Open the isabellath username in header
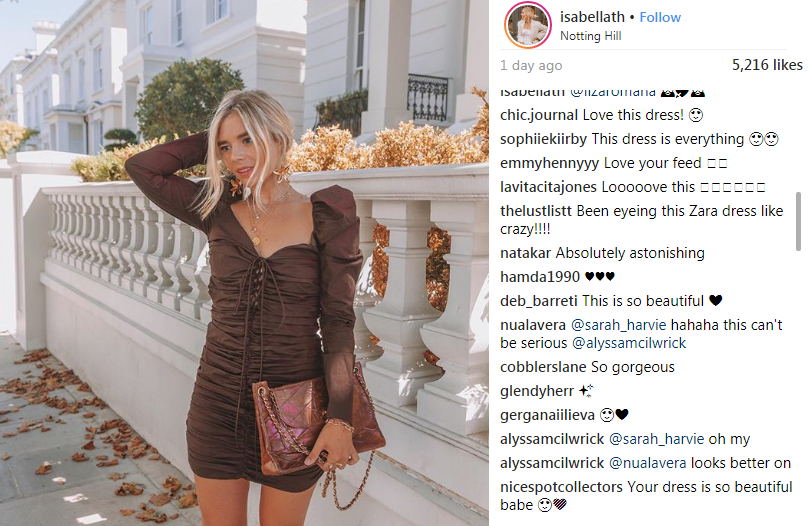Image resolution: width=810 pixels, height=526 pixels. pyautogui.click(x=592, y=17)
